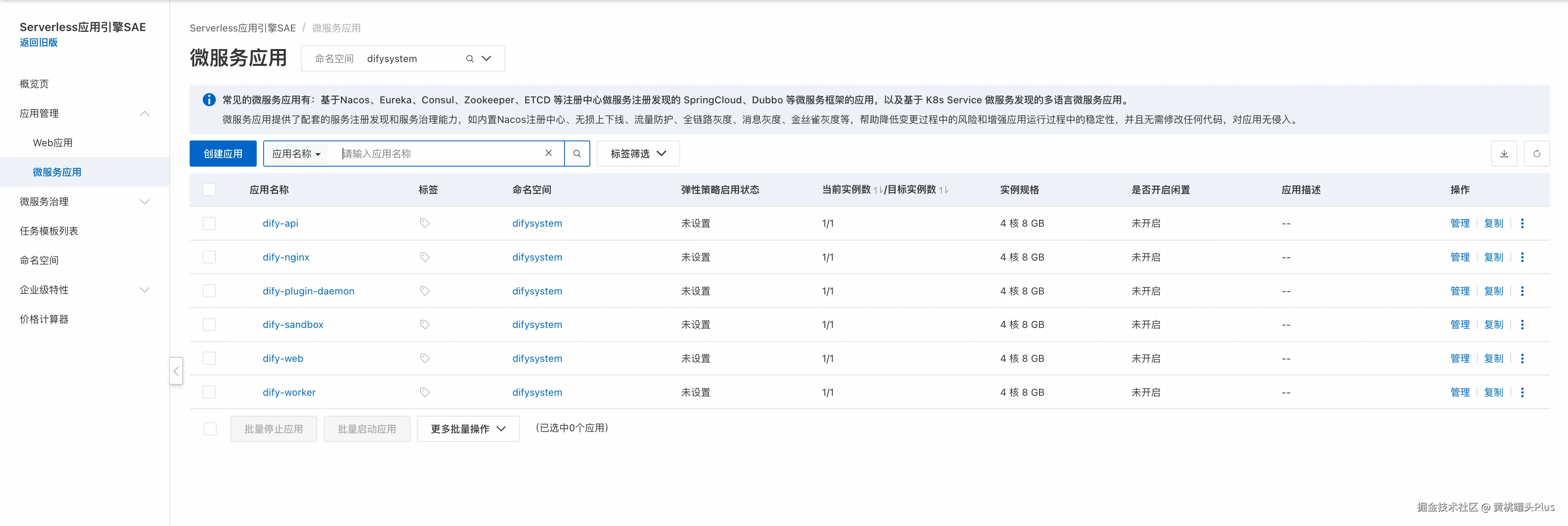This screenshot has height=526, width=1568.
Task: Check the dify-sandbox row checkbox
Action: (x=209, y=325)
